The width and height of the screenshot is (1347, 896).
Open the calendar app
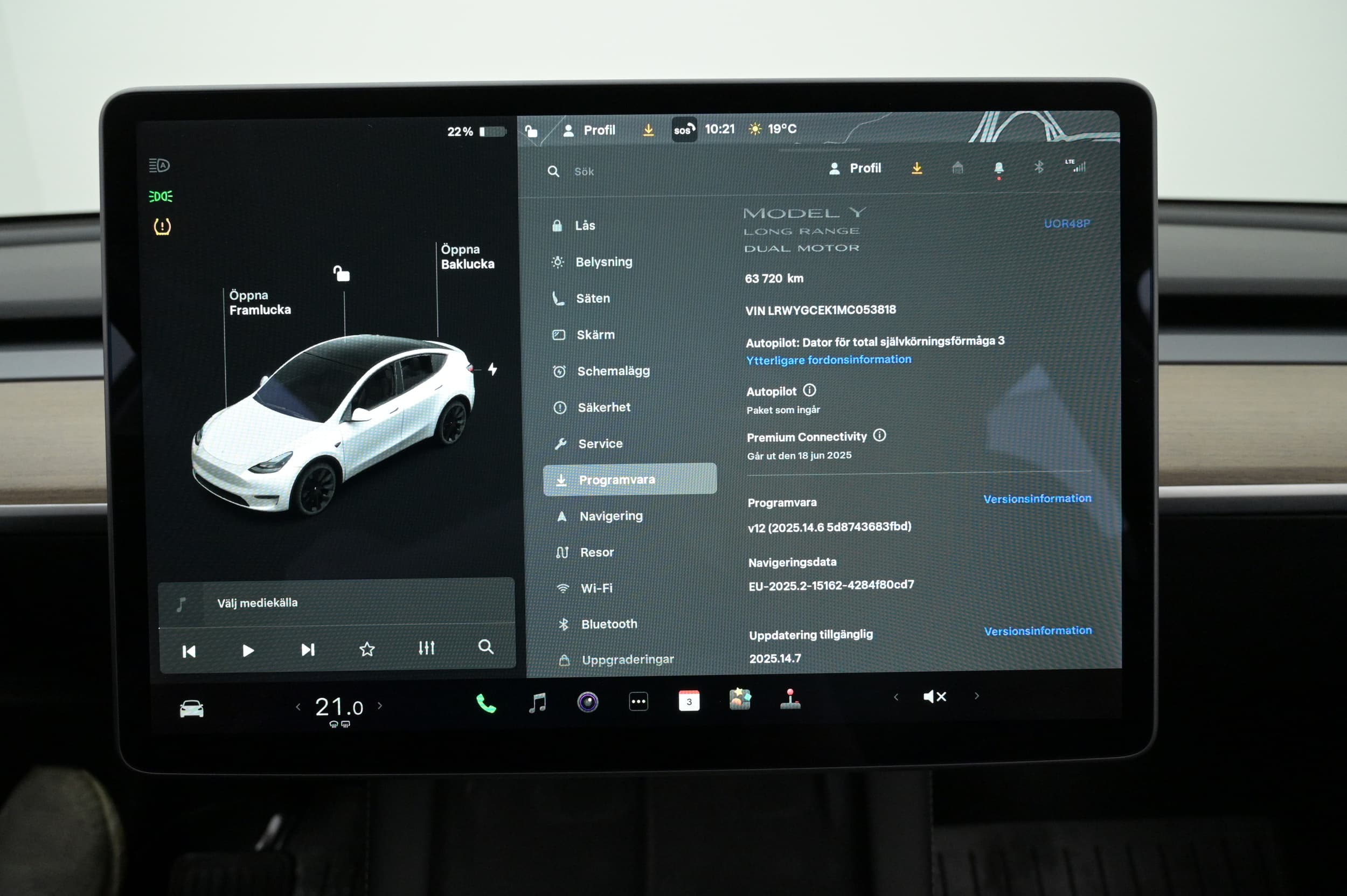[x=689, y=700]
